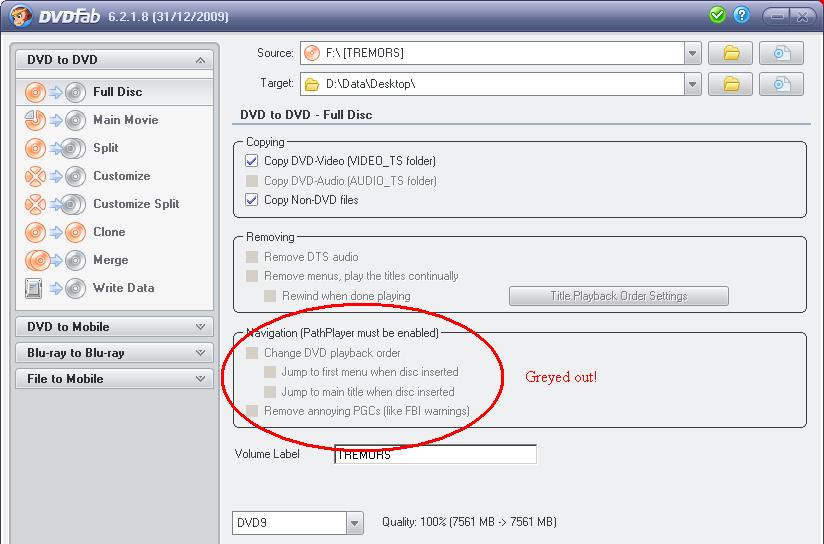Screen dimensions: 824x544
Task: Enable Jump to main title when inserted
Action: tap(270, 392)
